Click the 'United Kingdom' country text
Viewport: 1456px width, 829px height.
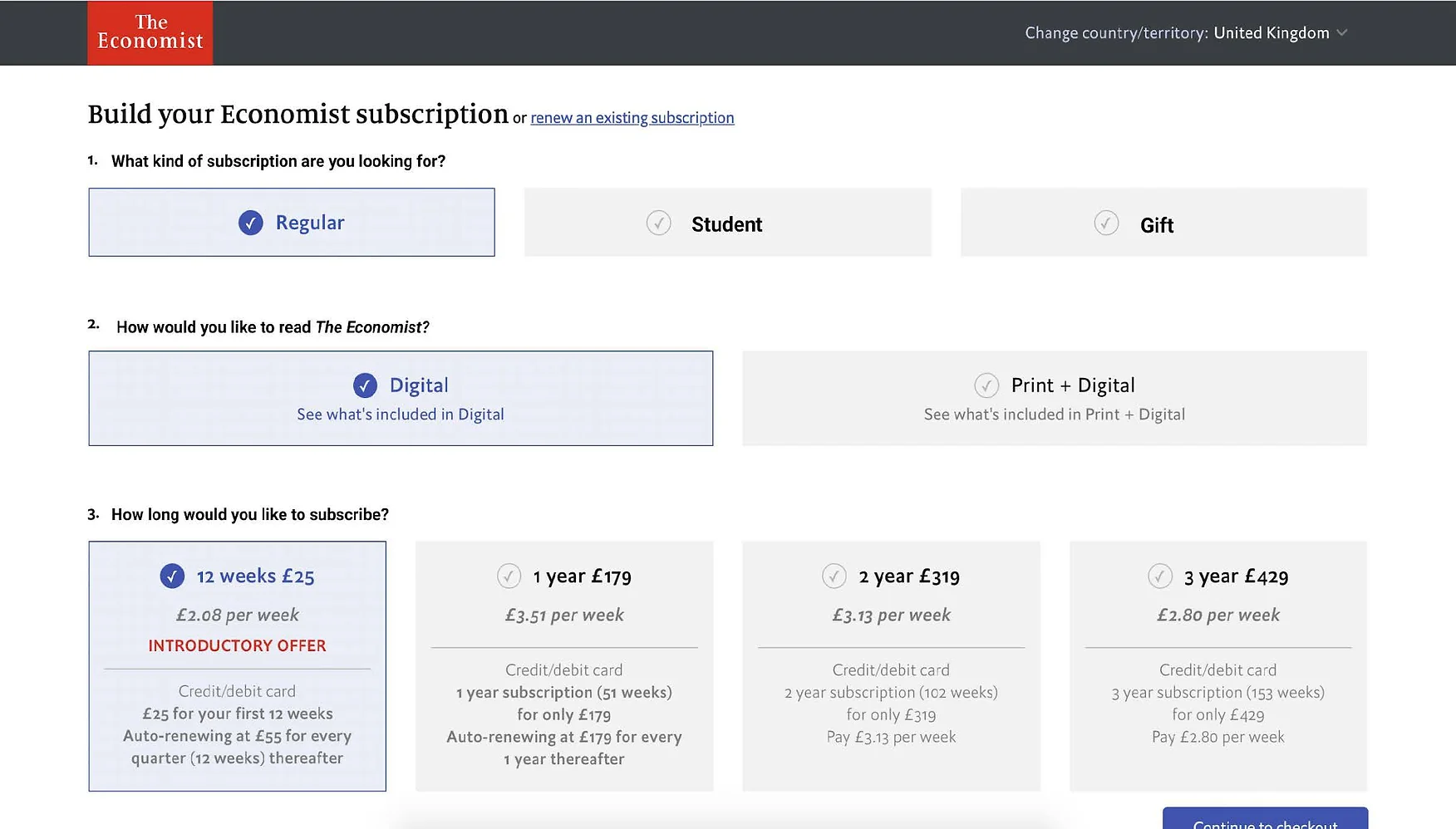[x=1272, y=33]
